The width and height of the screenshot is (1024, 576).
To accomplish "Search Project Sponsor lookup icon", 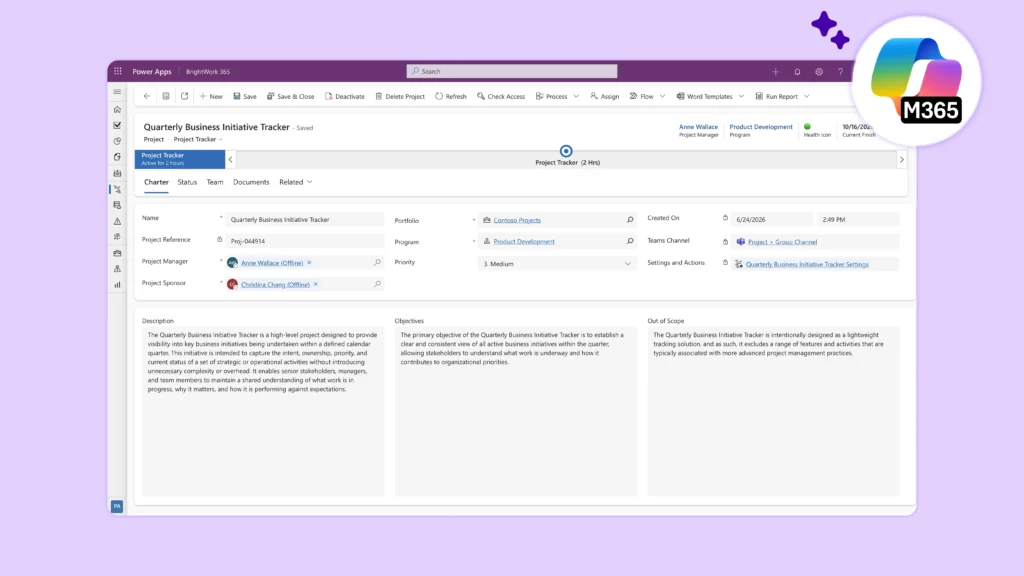I will click(x=377, y=284).
